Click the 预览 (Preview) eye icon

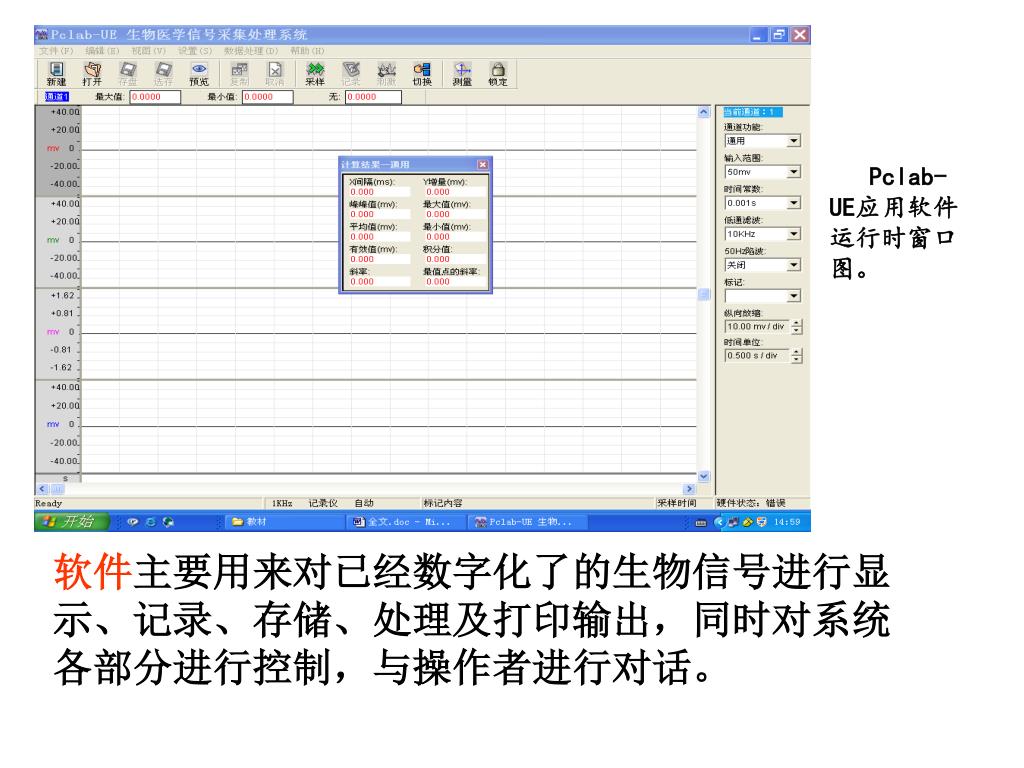click(199, 74)
